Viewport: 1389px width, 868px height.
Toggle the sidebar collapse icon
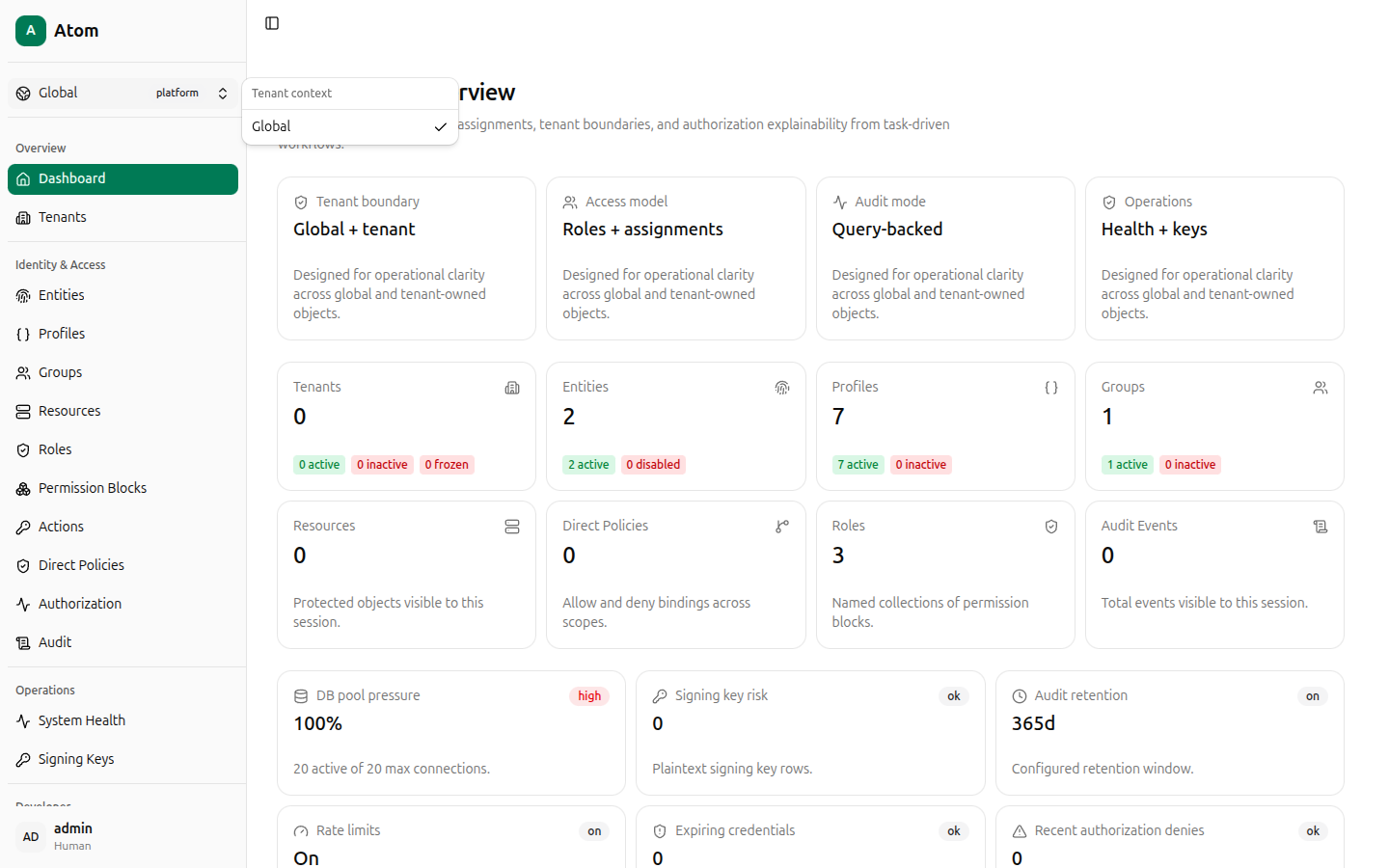(272, 23)
